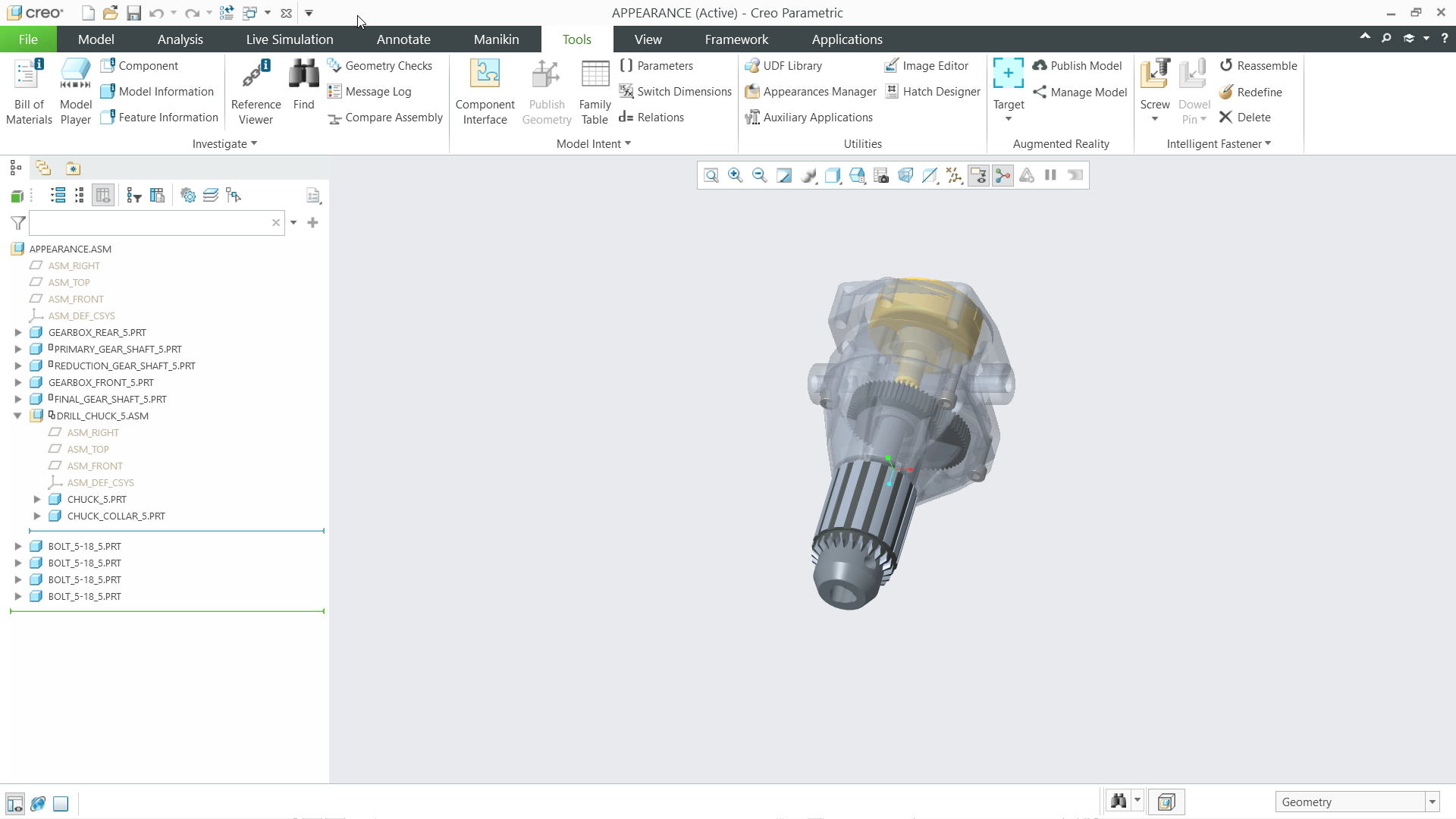1456x819 pixels.
Task: Open the Family Table
Action: [595, 92]
